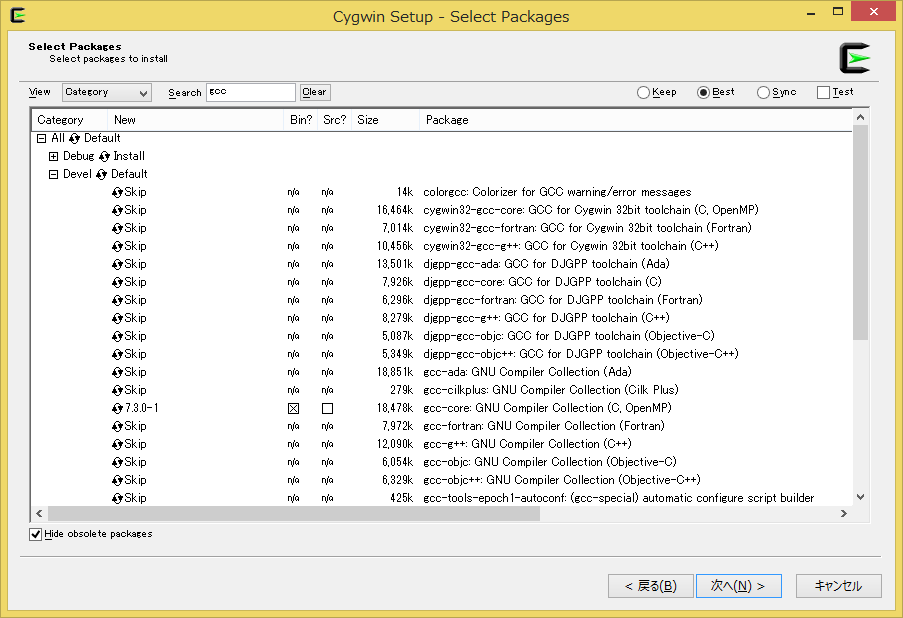Click the cycle icon for gcc-g++
The height and width of the screenshot is (618, 903).
(117, 444)
